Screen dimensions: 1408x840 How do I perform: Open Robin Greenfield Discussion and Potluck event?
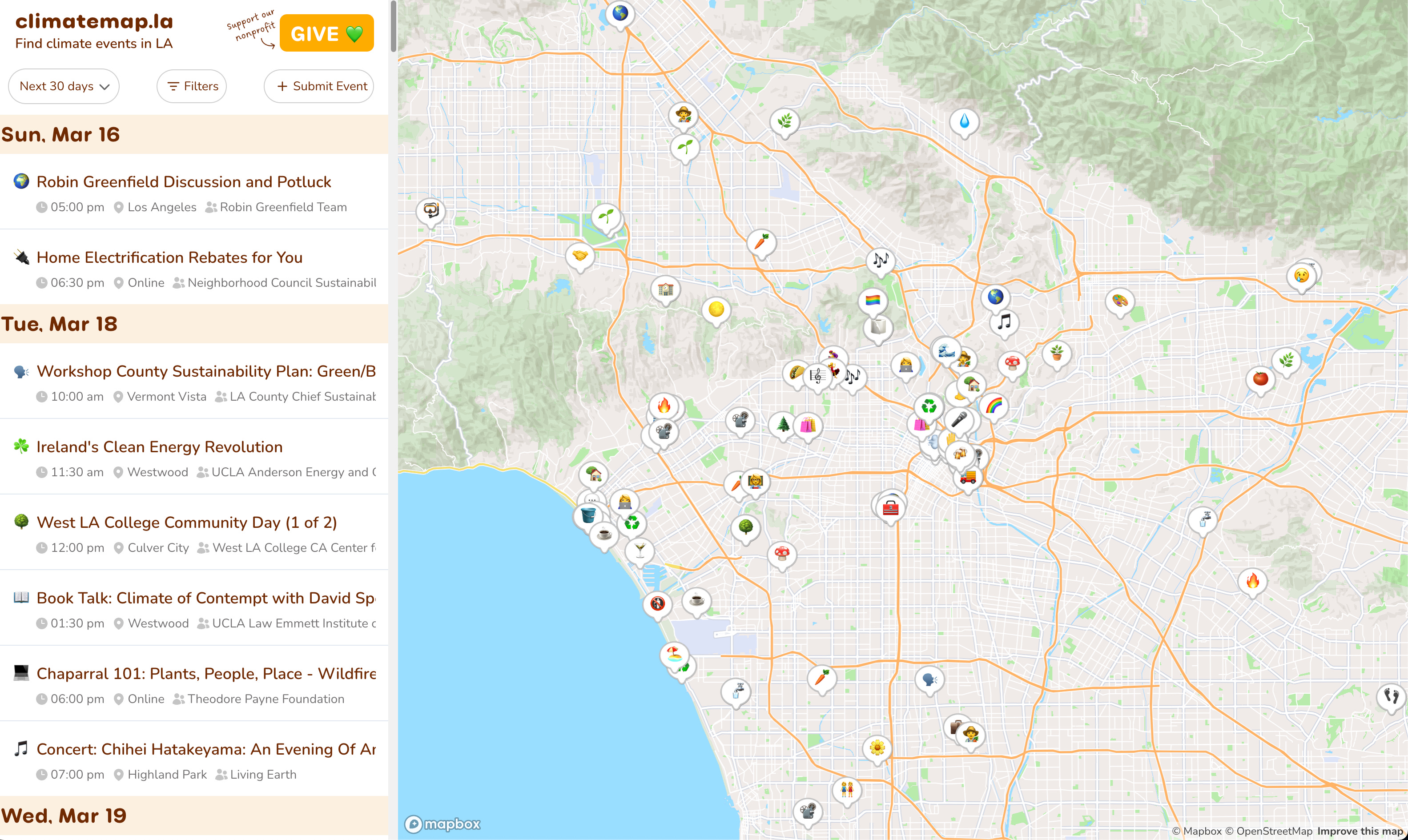point(184,182)
